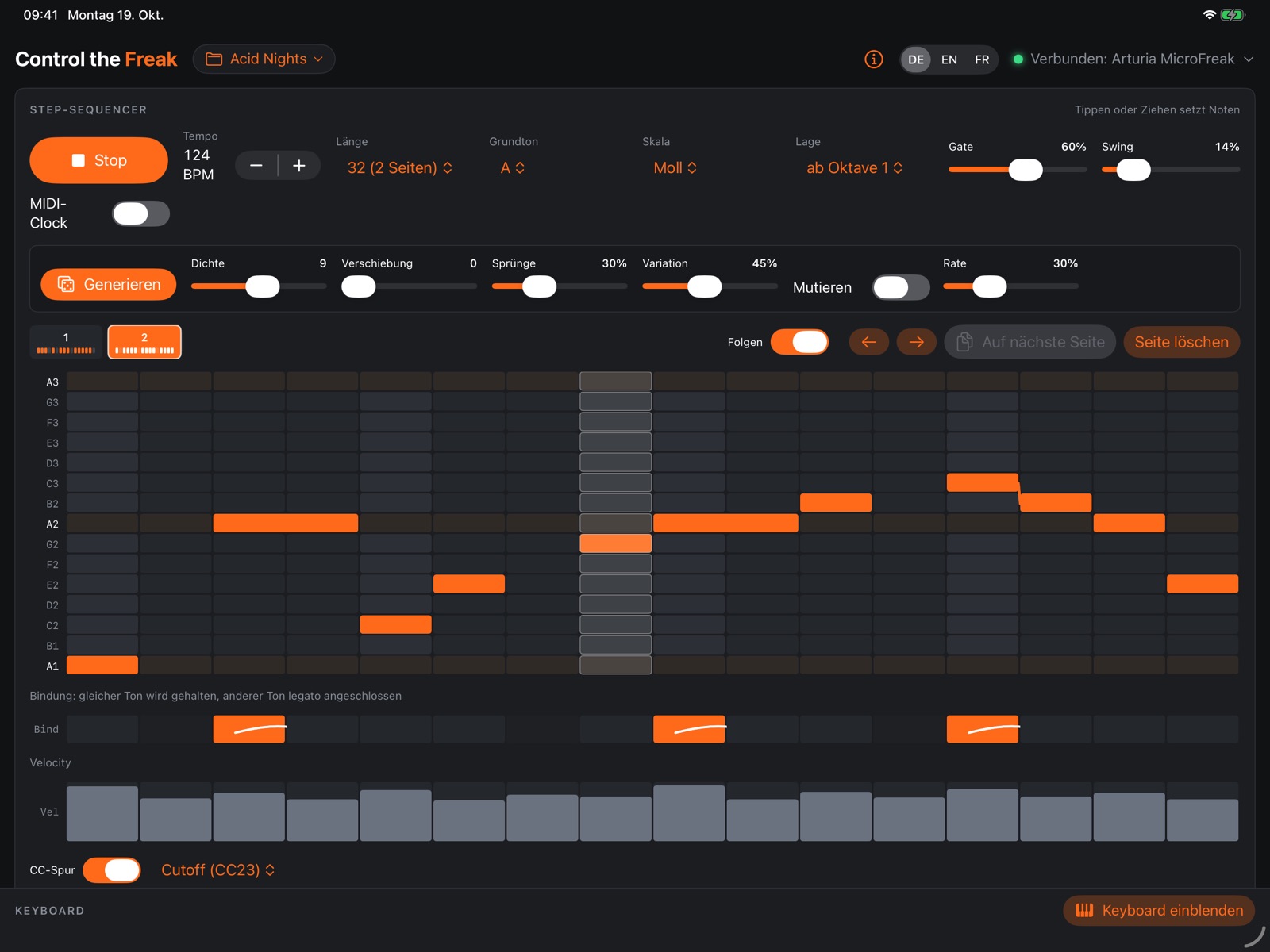Open the info icon next to language selector
The height and width of the screenshot is (952, 1270).
[x=873, y=59]
